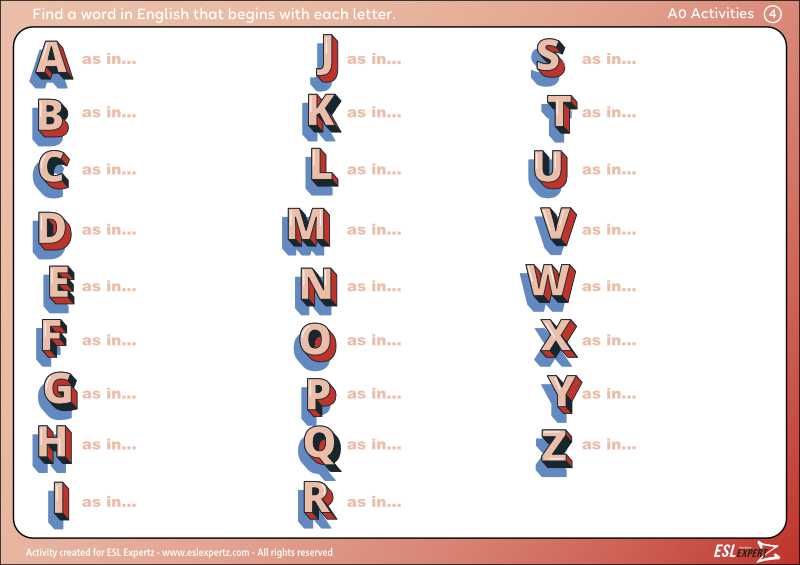The width and height of the screenshot is (800, 565).
Task: Click the 3D letter I
Action: (59, 504)
